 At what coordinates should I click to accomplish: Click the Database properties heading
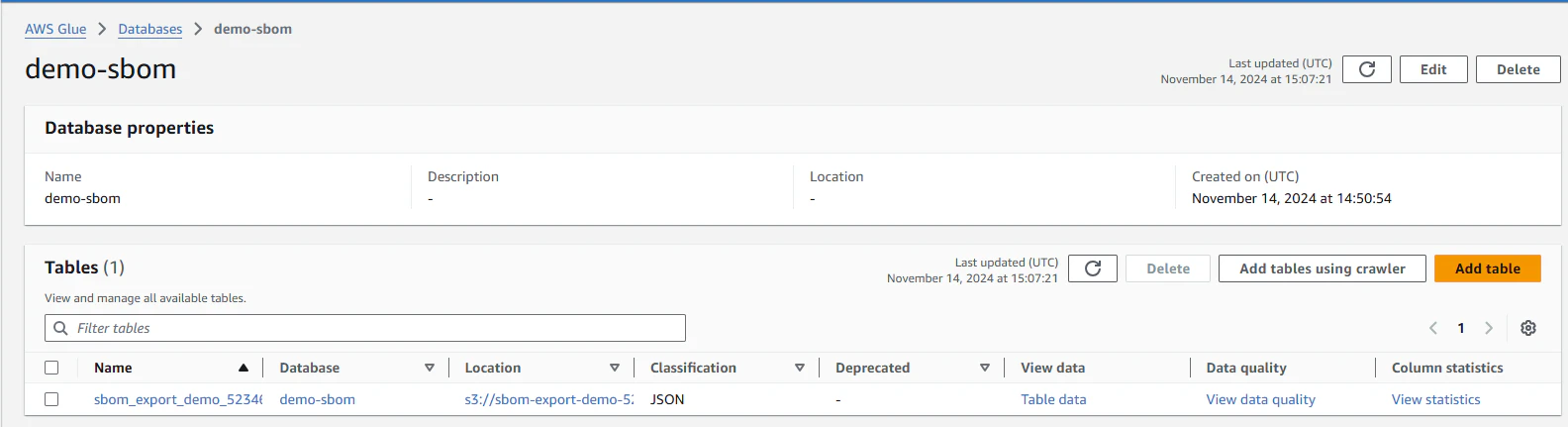[129, 128]
